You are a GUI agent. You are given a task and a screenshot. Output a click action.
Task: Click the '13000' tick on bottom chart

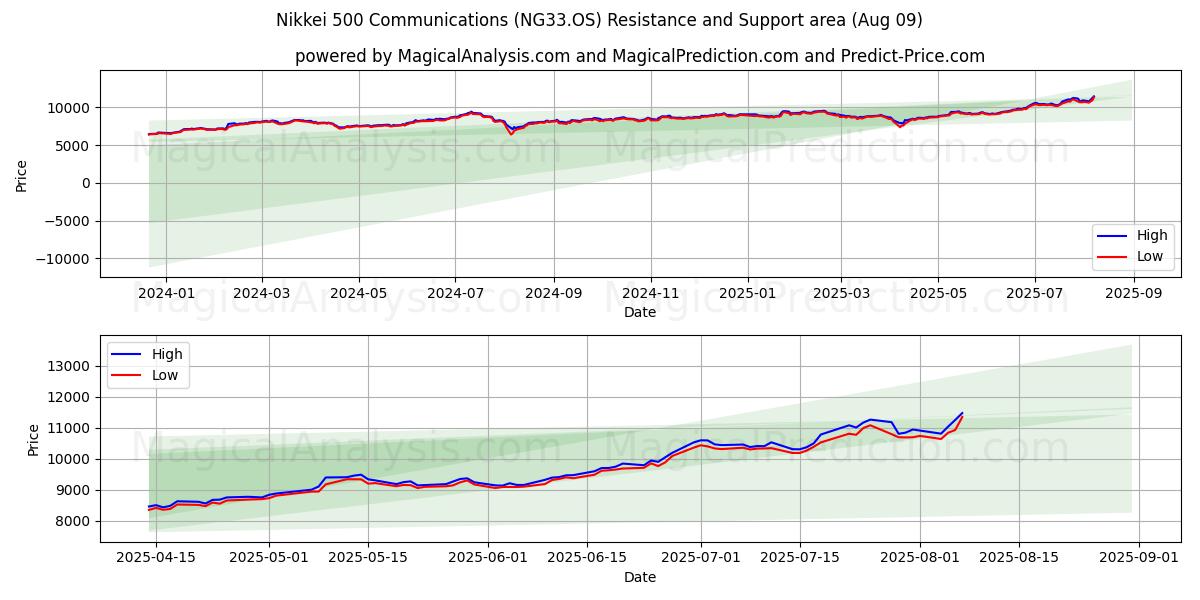[x=71, y=367]
